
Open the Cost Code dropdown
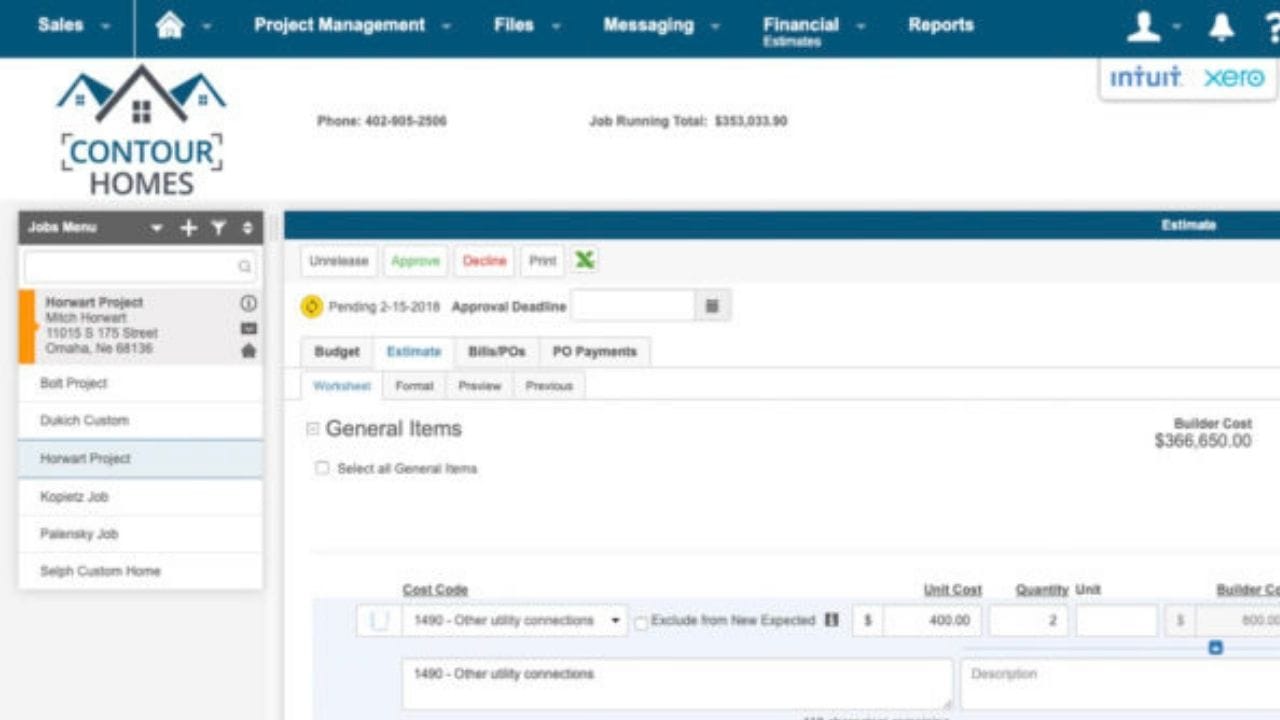click(615, 621)
